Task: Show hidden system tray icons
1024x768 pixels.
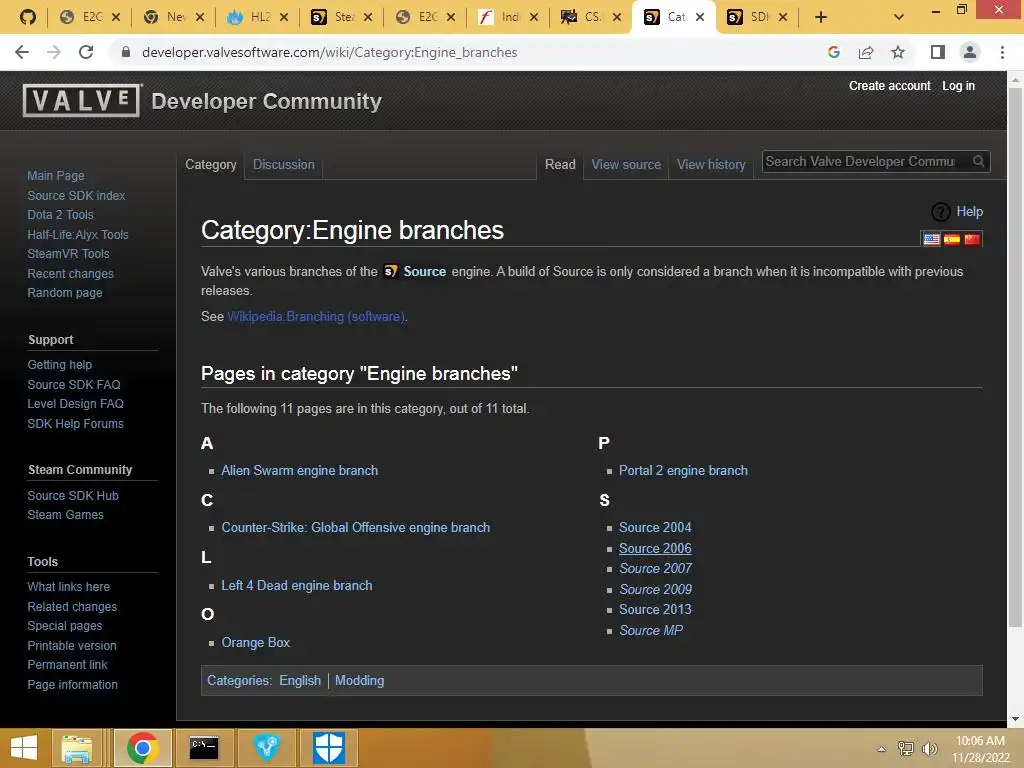Action: pos(882,749)
